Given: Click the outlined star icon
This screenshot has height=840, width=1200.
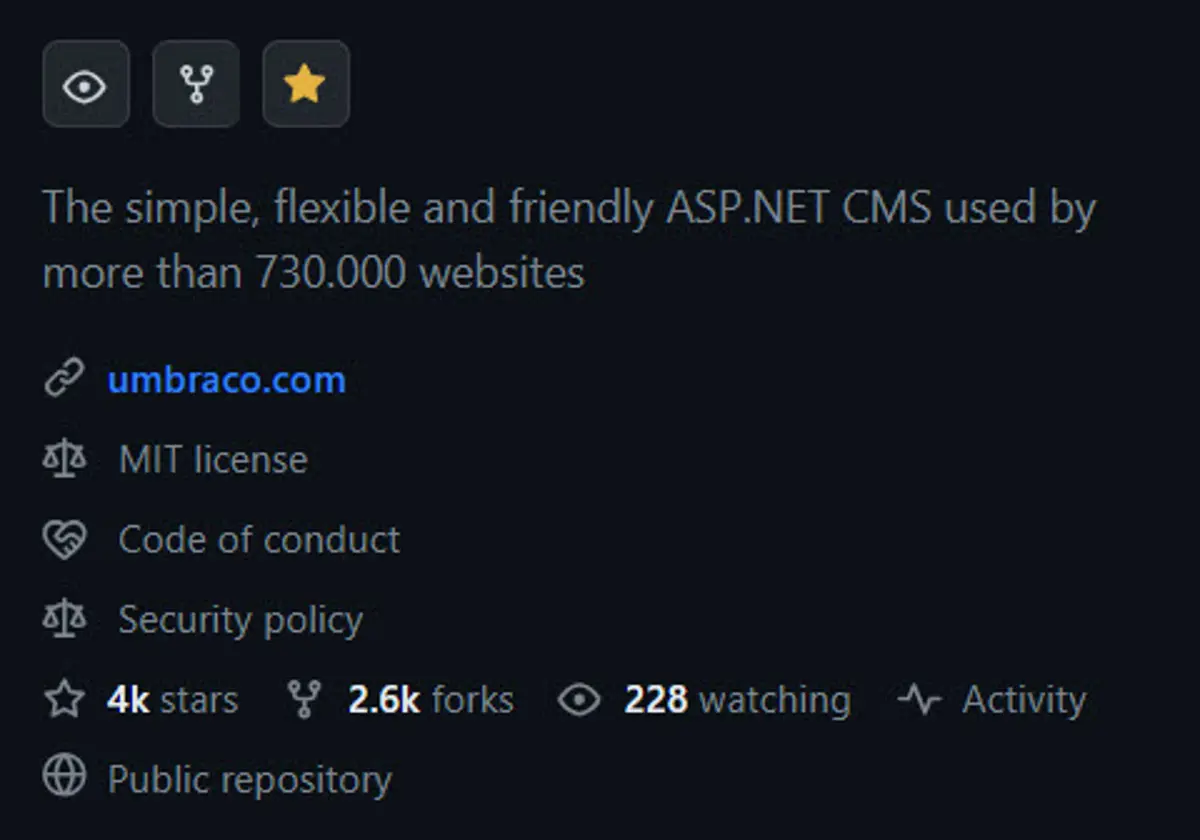Looking at the screenshot, I should (x=65, y=700).
